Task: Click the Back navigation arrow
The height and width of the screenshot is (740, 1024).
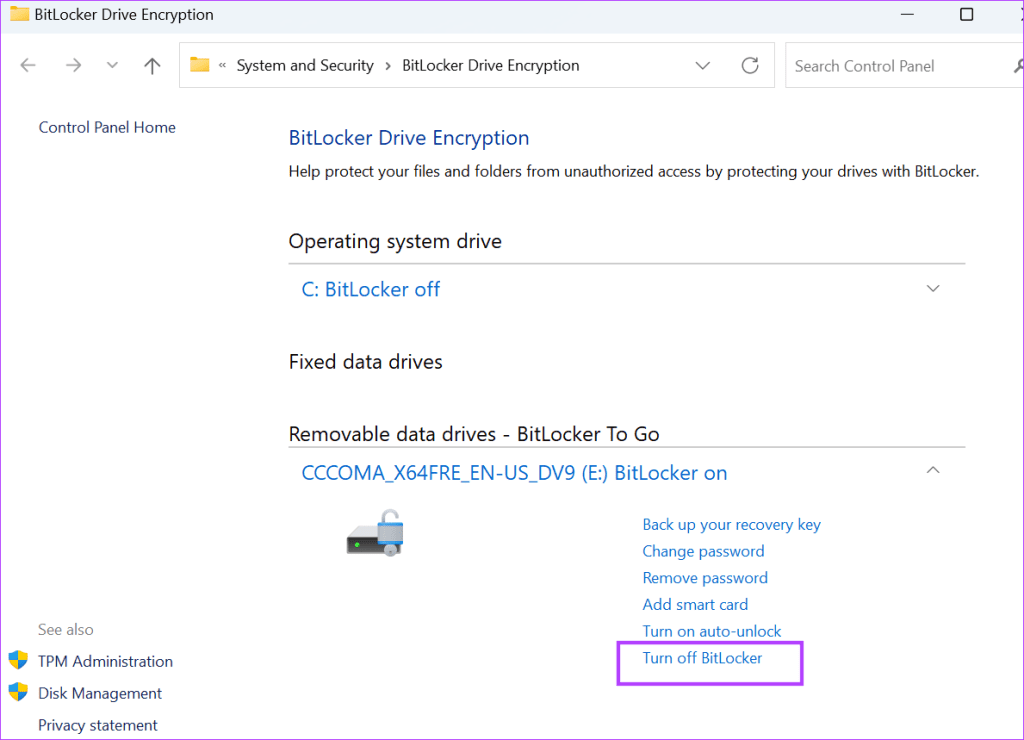Action: click(28, 66)
